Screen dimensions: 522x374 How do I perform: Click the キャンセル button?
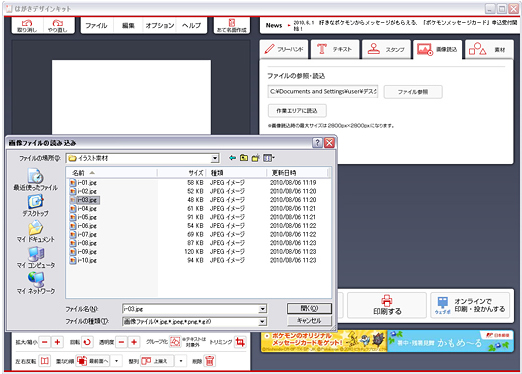pyautogui.click(x=309, y=321)
